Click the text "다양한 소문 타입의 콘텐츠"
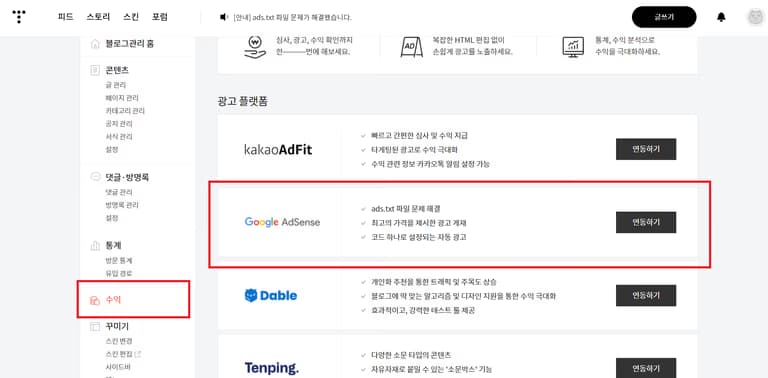The height and width of the screenshot is (378, 768). [x=411, y=355]
